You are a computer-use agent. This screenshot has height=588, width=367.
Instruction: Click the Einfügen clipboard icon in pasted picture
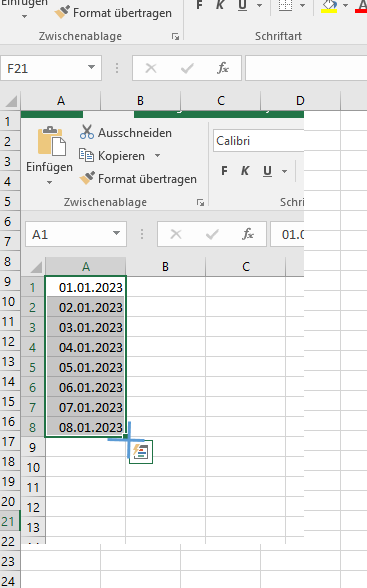(51, 141)
